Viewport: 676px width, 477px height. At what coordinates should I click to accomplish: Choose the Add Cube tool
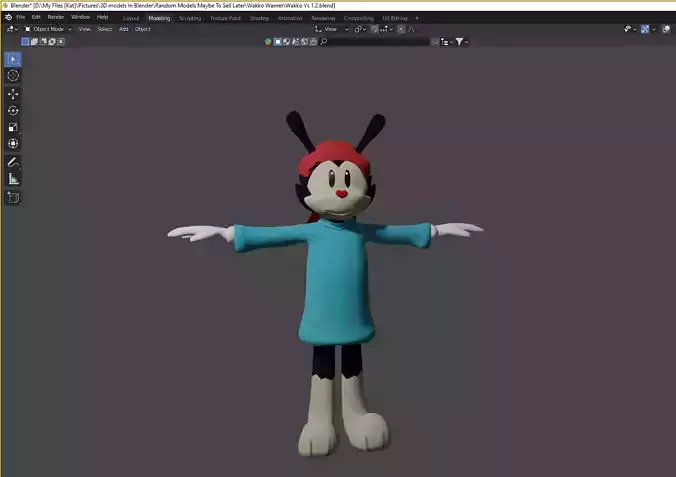pyautogui.click(x=13, y=198)
